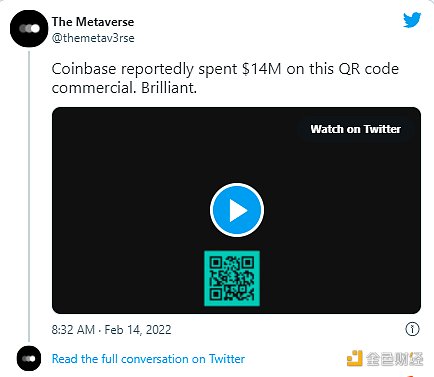Click the words QR code in tweet text
Viewport: 434px width, 377px height.
(369, 69)
